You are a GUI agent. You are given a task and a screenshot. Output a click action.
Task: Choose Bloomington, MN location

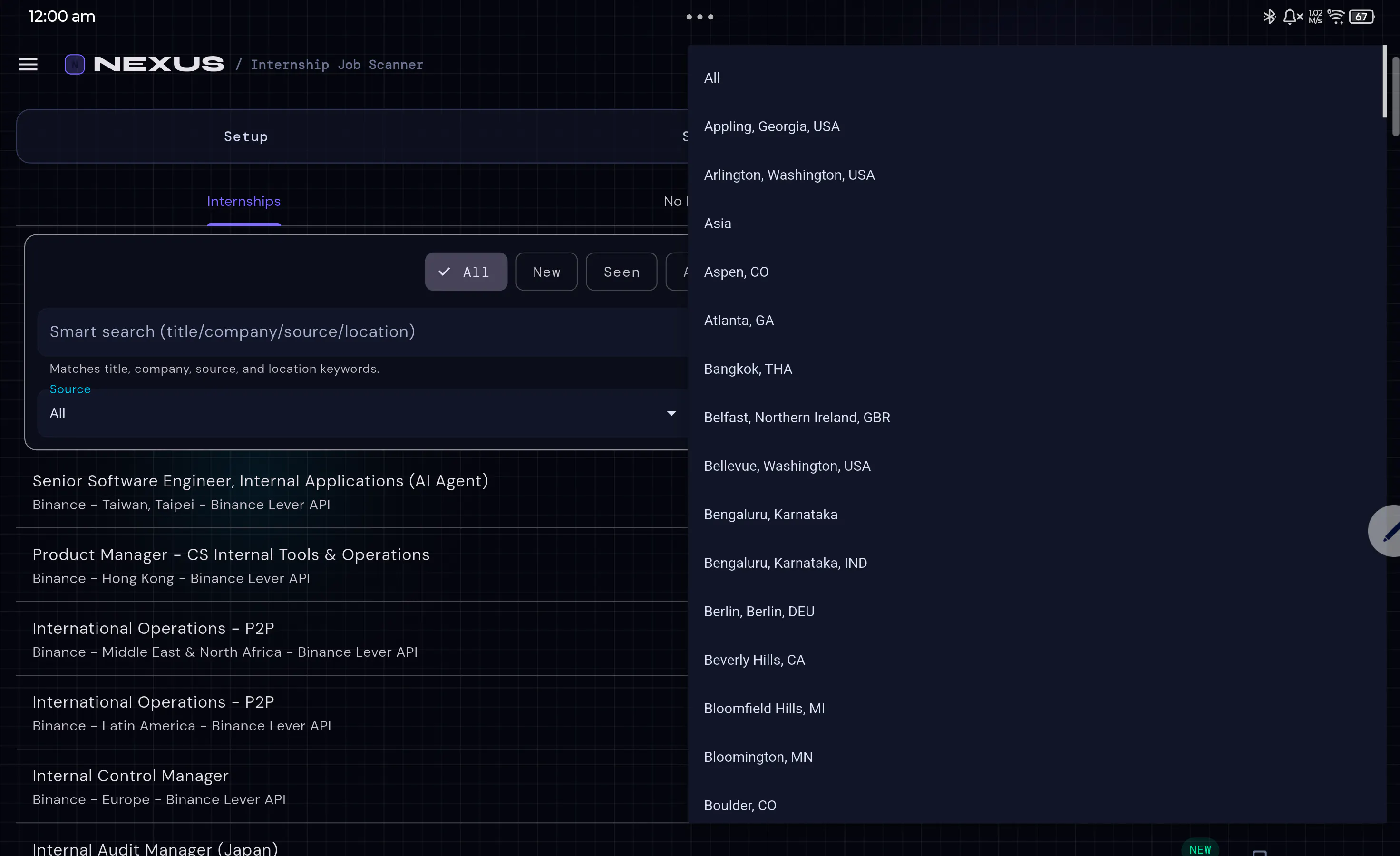[1037, 757]
